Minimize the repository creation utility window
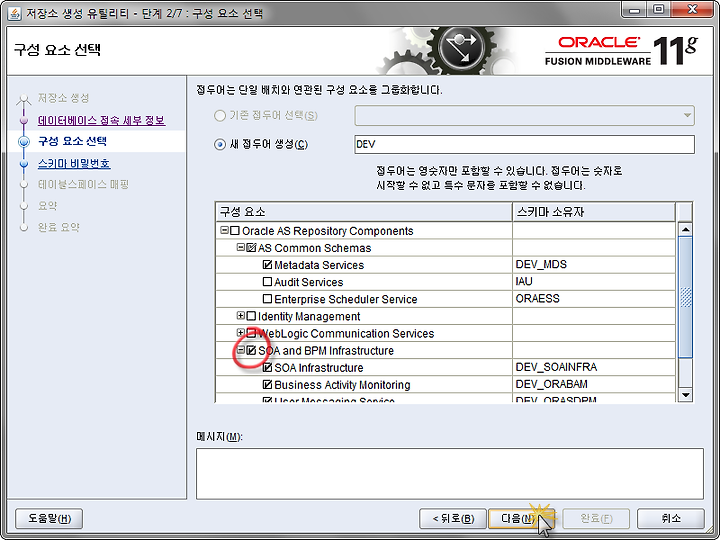This screenshot has width=720, height=540. (x=635, y=9)
